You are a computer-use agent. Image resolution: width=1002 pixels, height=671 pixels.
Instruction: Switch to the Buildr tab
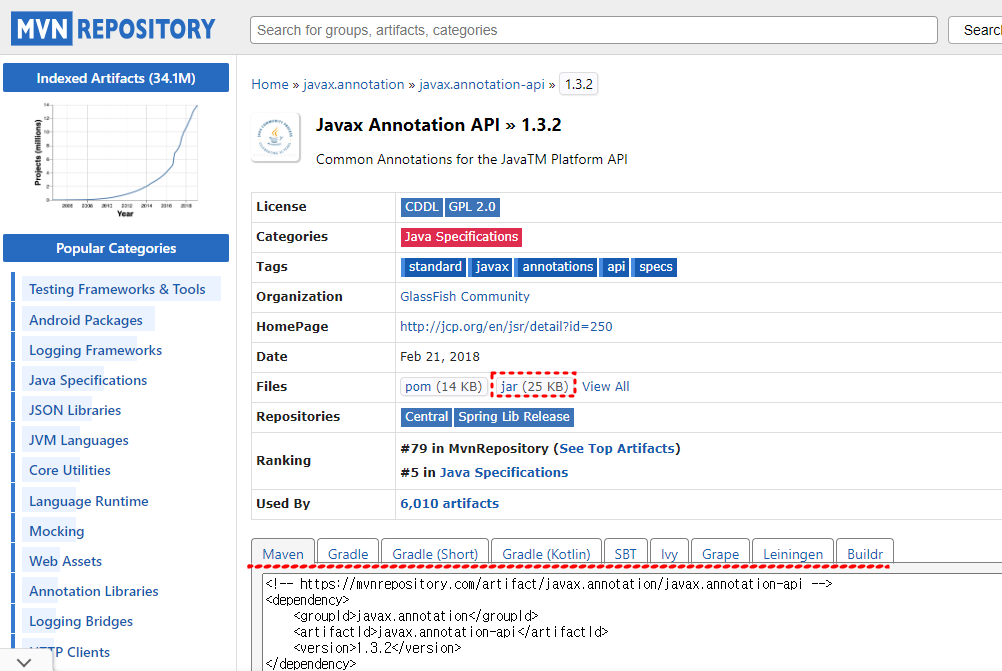pyautogui.click(x=865, y=553)
